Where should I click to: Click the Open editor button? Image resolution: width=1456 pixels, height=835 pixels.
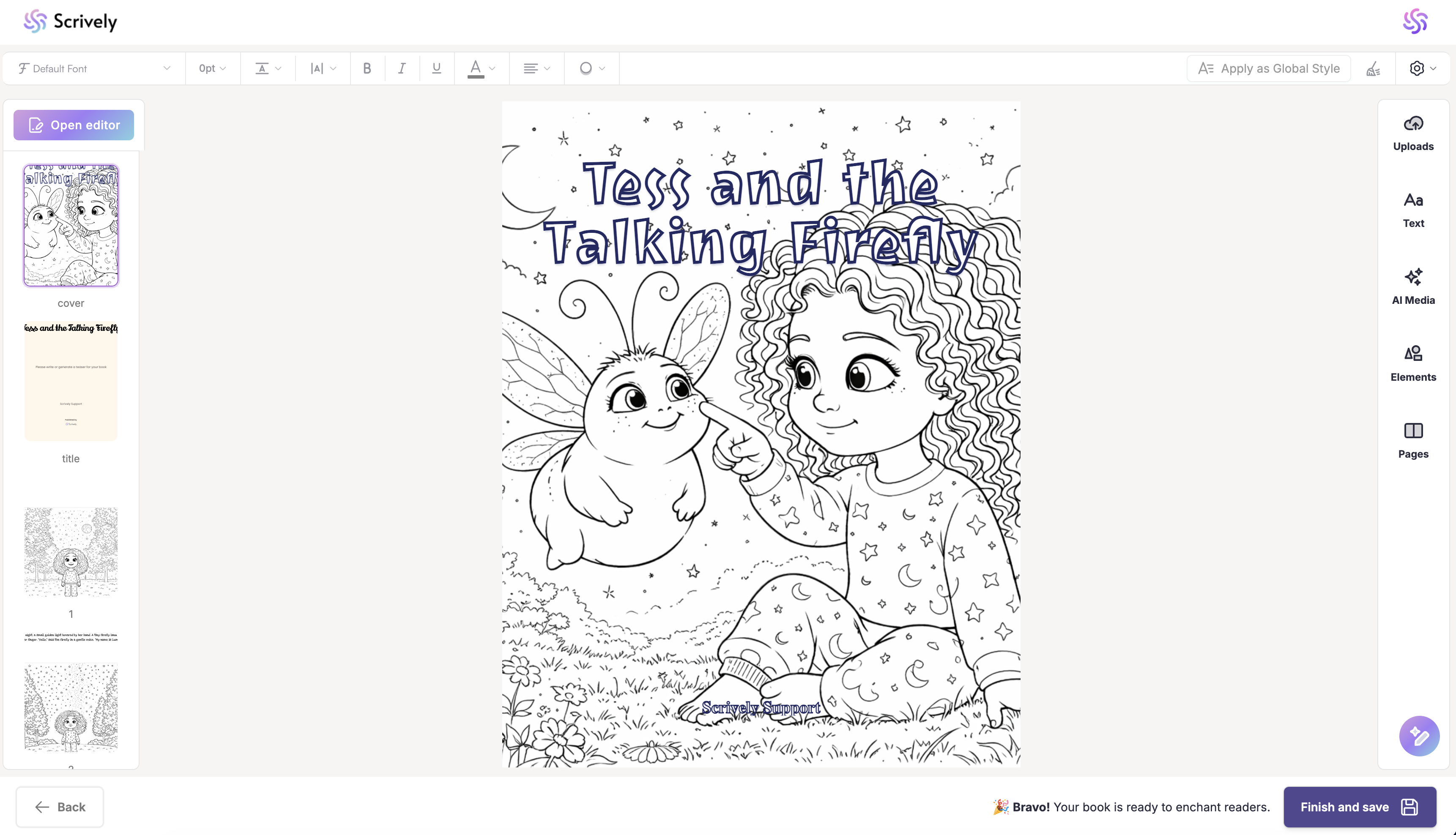pyautogui.click(x=74, y=125)
